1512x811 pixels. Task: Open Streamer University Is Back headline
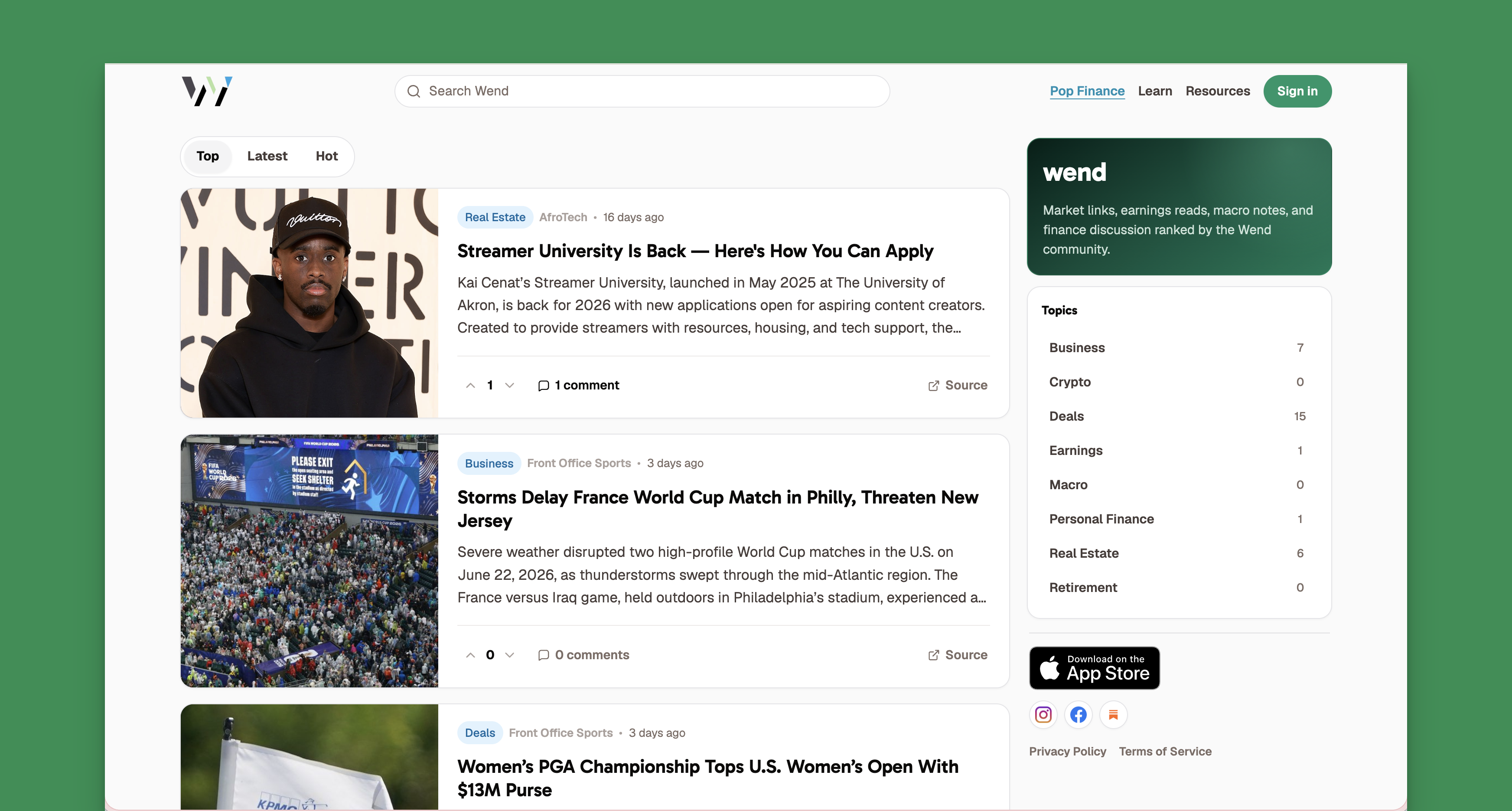(x=695, y=251)
